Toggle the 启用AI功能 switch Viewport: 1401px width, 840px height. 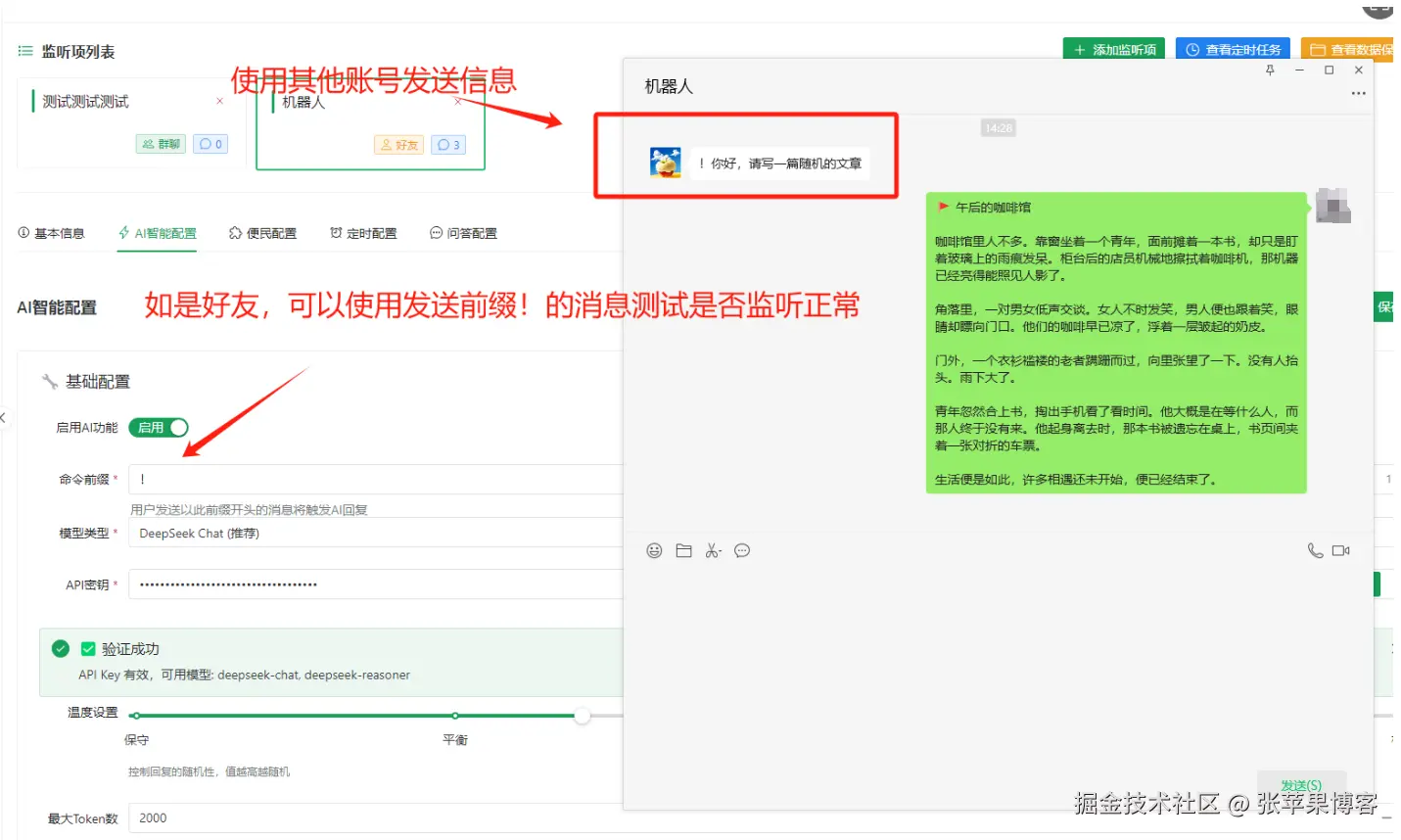(x=158, y=427)
